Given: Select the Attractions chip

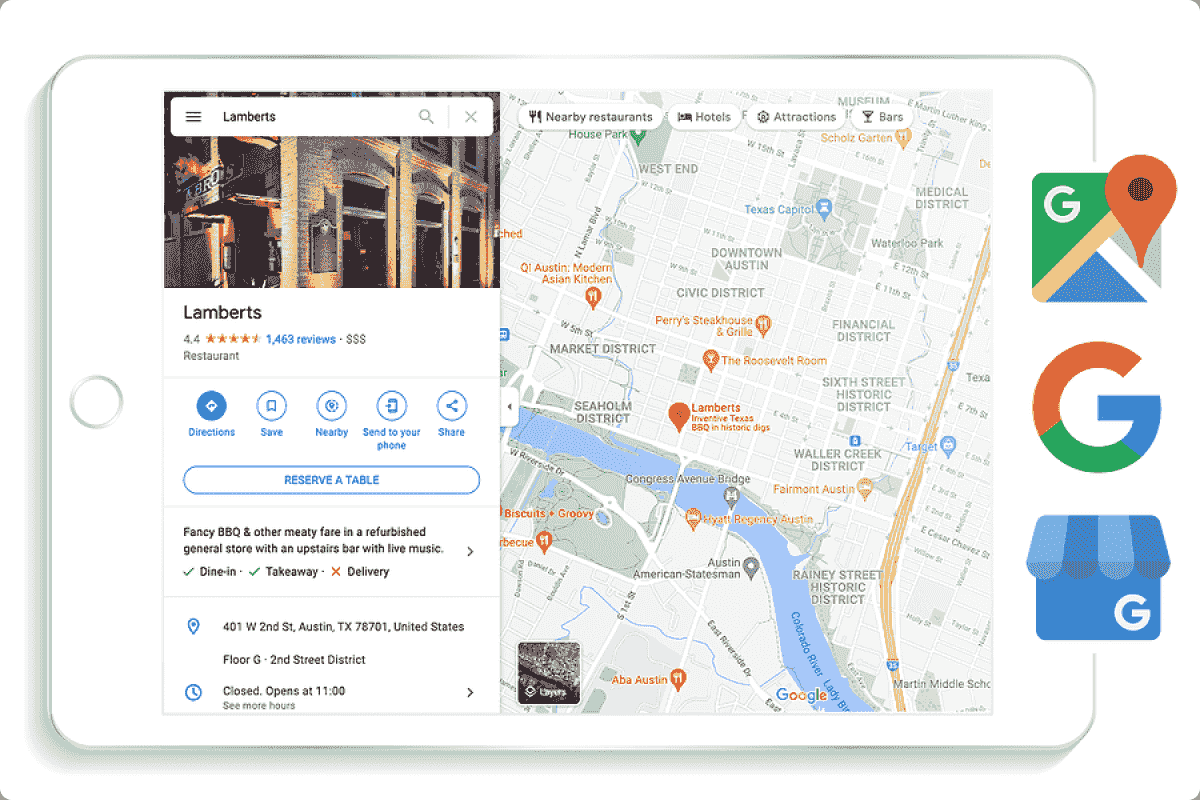Looking at the screenshot, I should click(x=796, y=117).
